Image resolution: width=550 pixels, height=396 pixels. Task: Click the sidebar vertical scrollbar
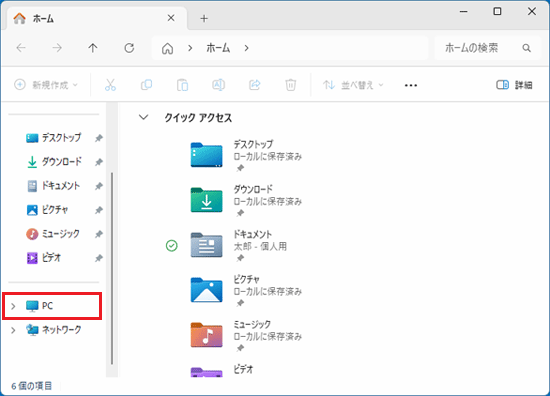pyautogui.click(x=112, y=268)
